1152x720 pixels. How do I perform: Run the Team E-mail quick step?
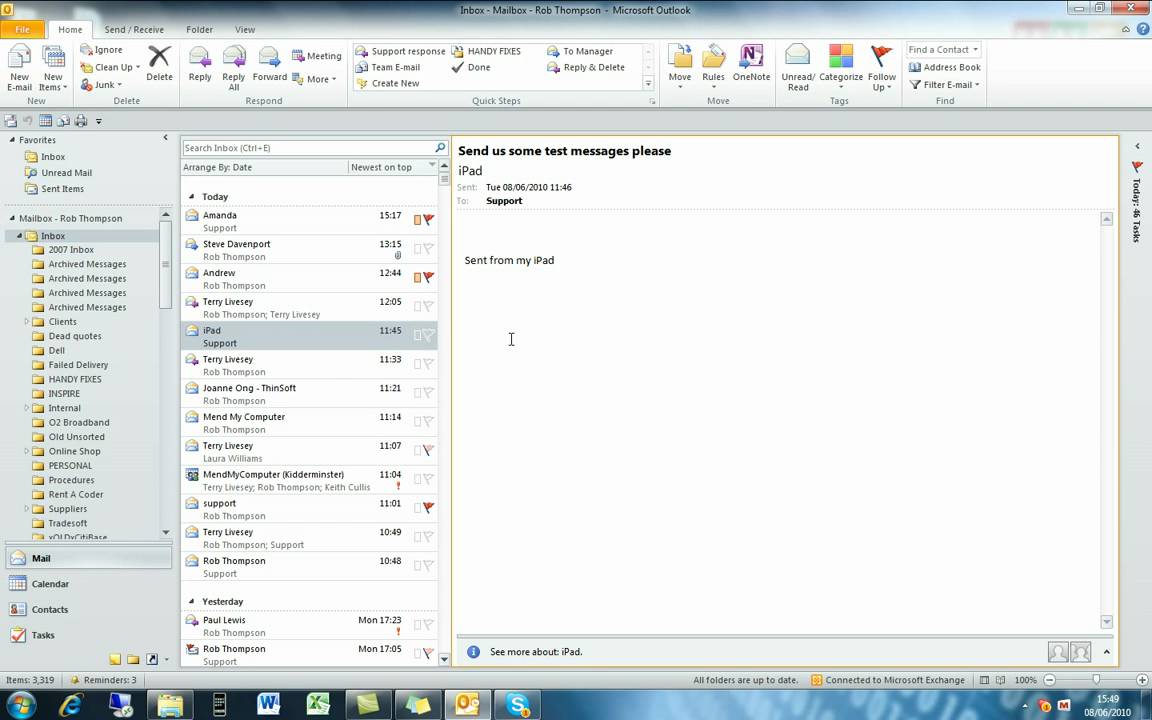tap(388, 67)
